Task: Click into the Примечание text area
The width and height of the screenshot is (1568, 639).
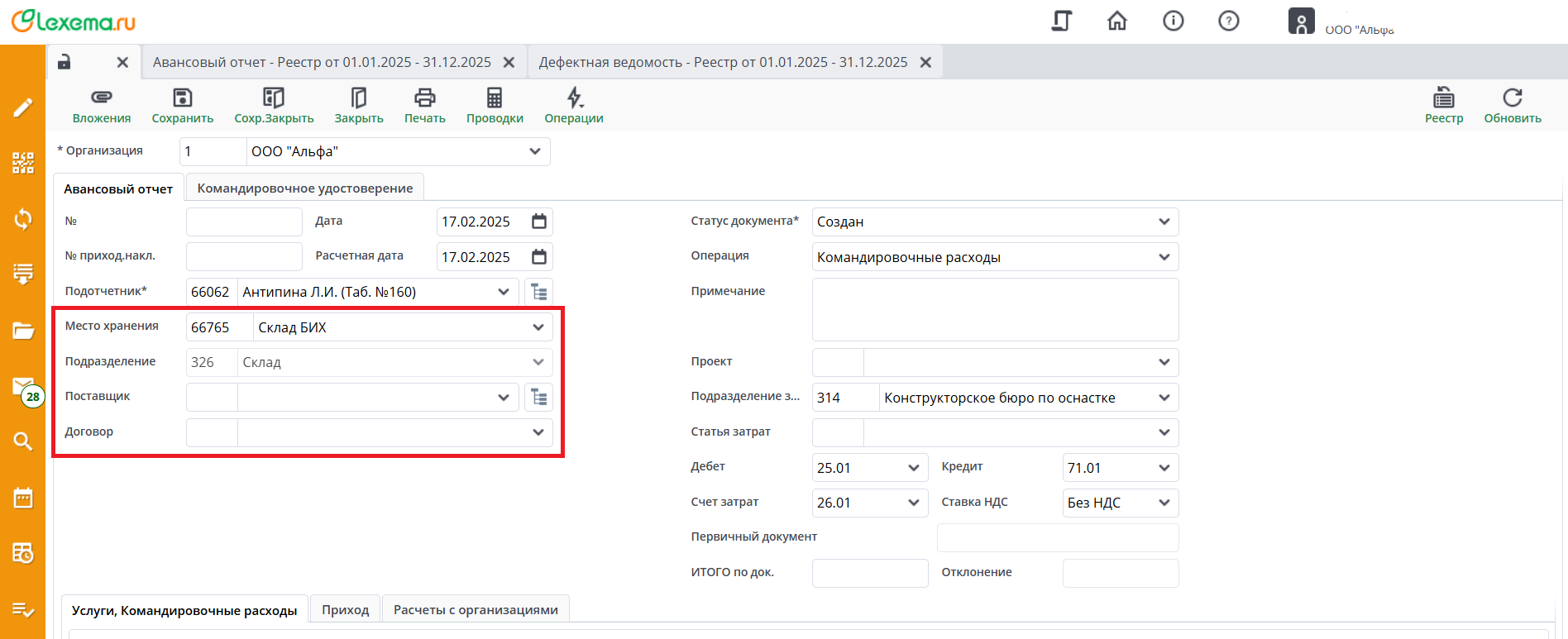Action: click(x=995, y=309)
